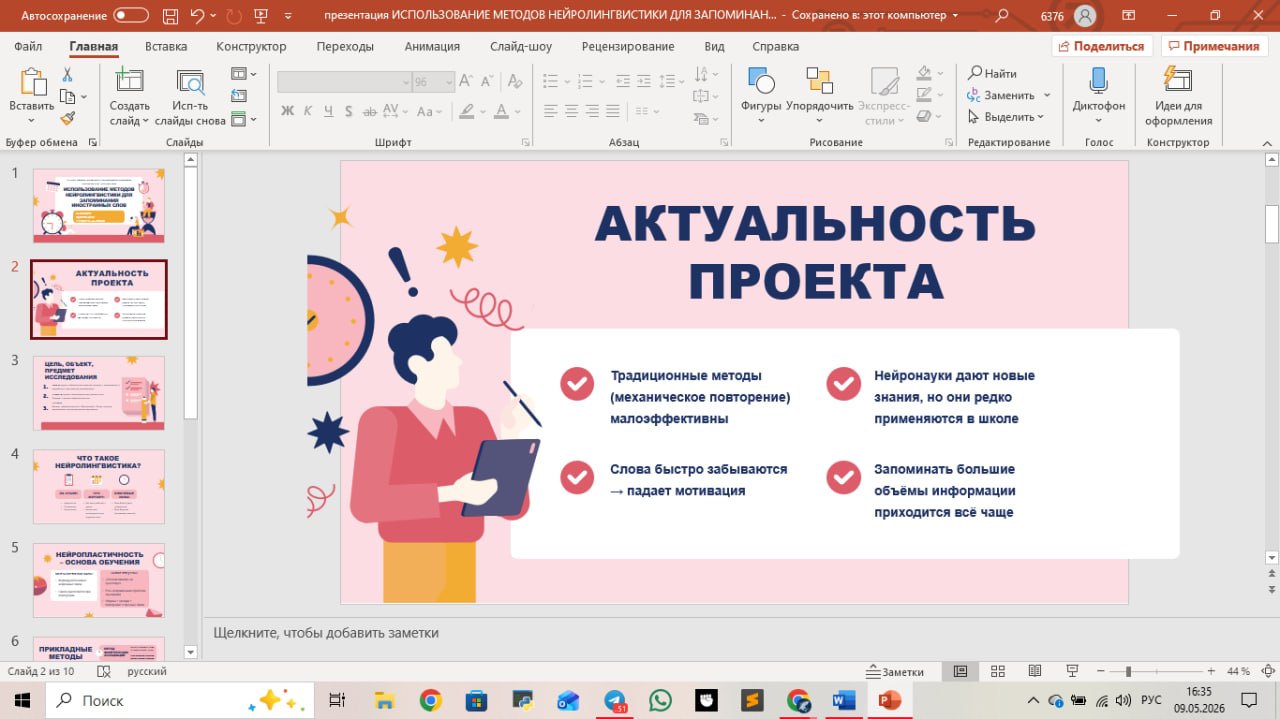Click the Arrange objects icon
This screenshot has width=1280, height=719.
[820, 82]
